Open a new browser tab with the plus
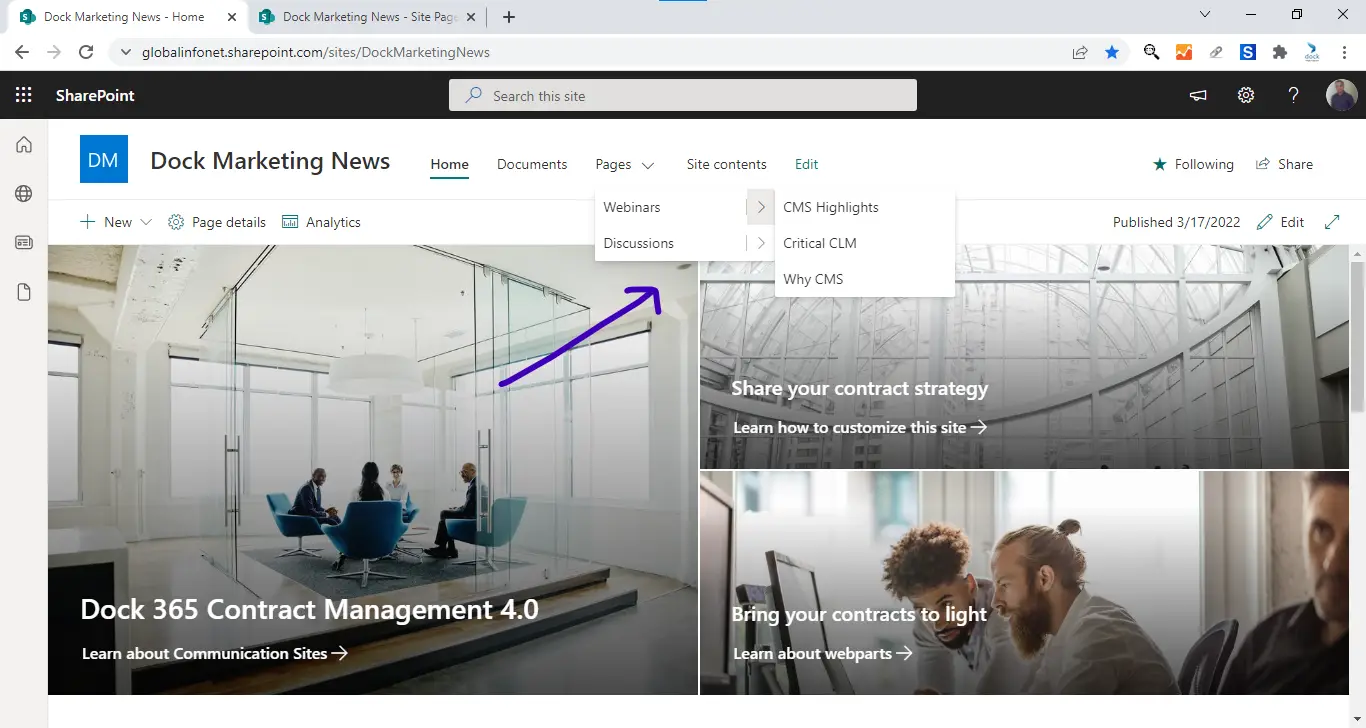Screen dimensions: 1366x728 click(x=509, y=17)
